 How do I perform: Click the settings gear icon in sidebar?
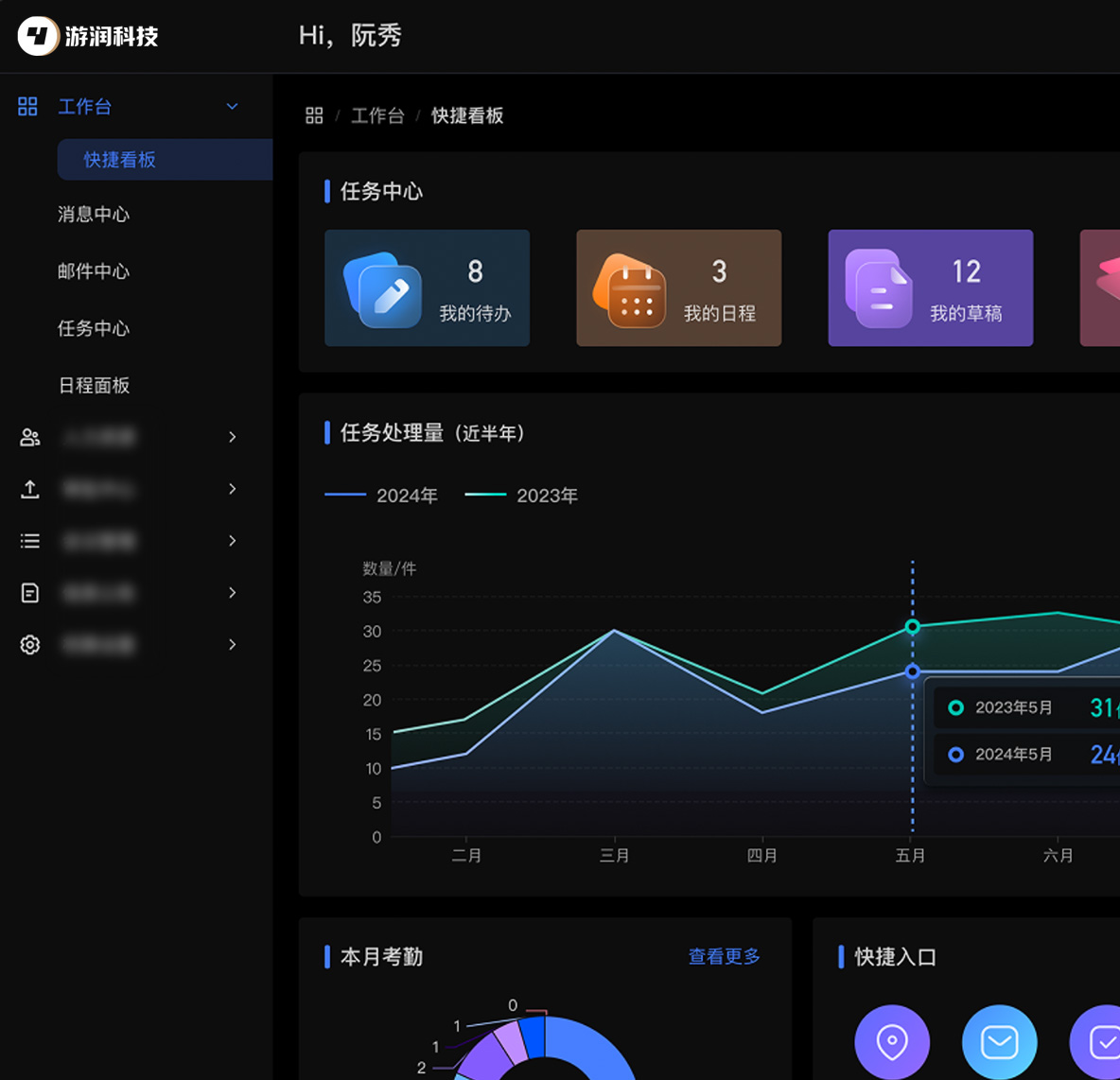tap(29, 645)
